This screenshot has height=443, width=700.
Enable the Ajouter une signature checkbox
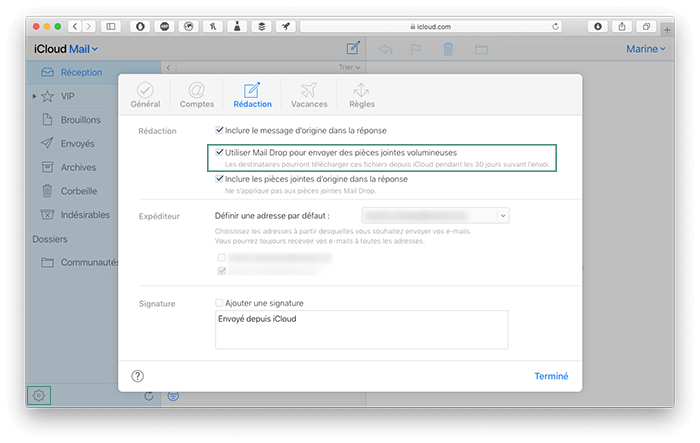pos(220,303)
